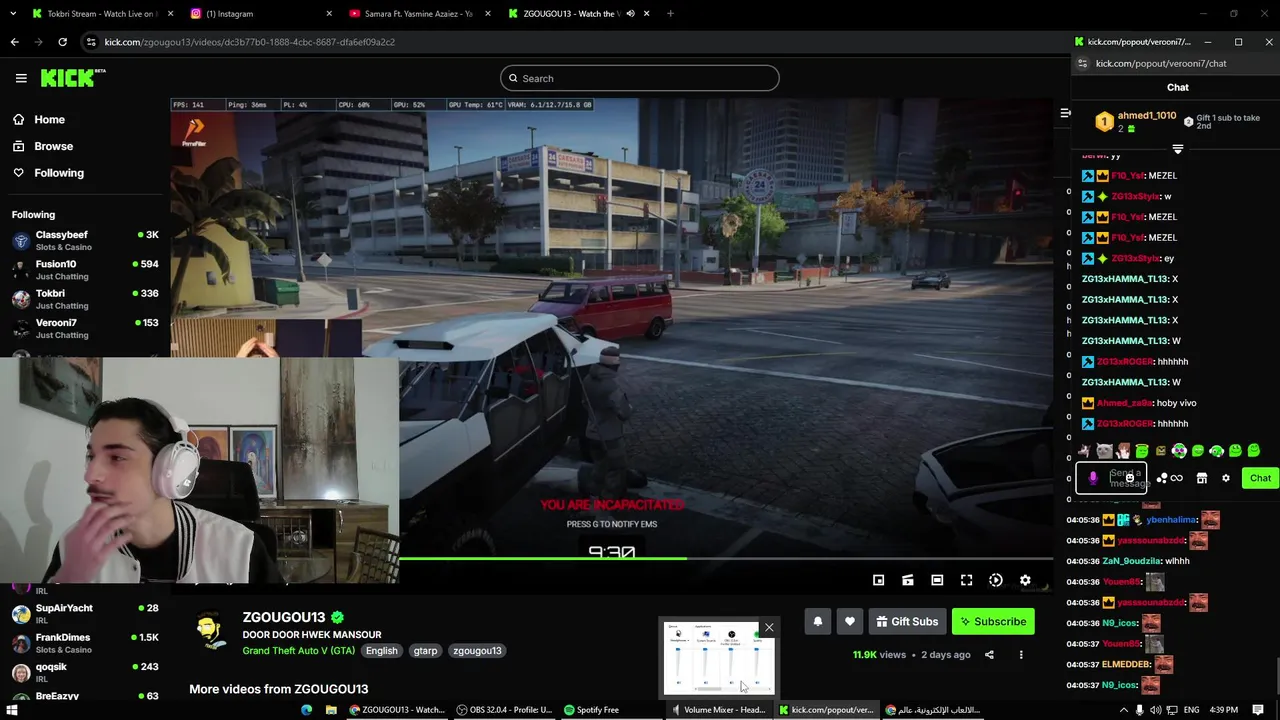The height and width of the screenshot is (720, 1280).
Task: Open the Volume Mixer preview thumbnail
Action: [x=718, y=658]
